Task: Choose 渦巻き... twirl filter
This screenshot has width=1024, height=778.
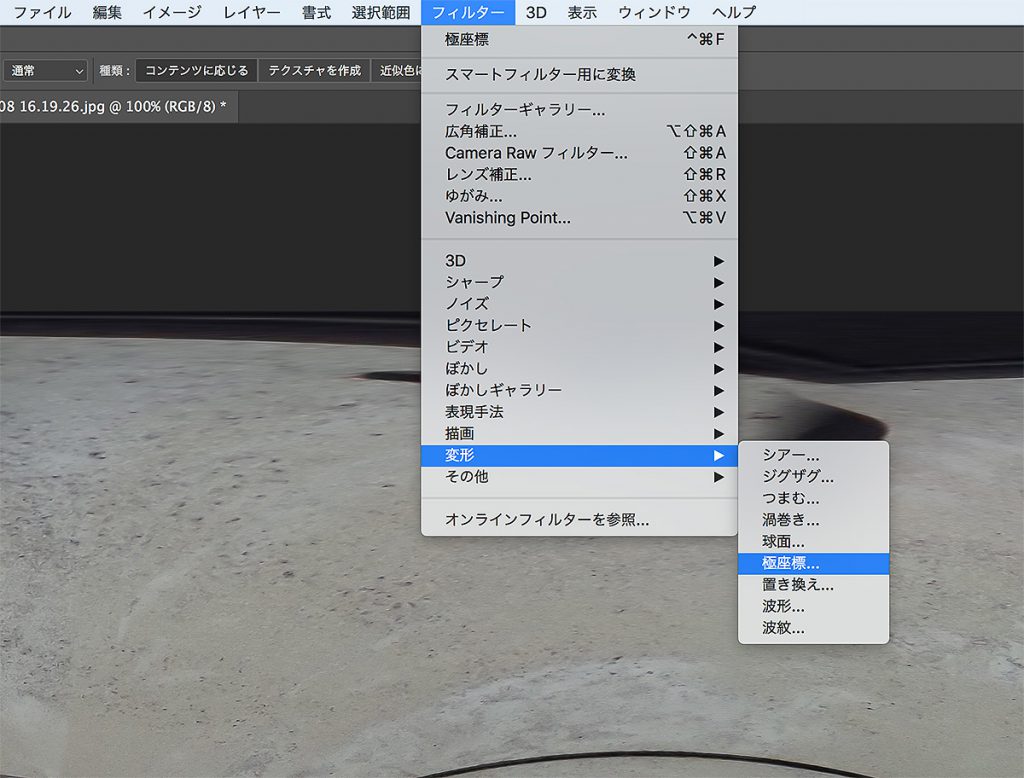Action: click(x=790, y=520)
